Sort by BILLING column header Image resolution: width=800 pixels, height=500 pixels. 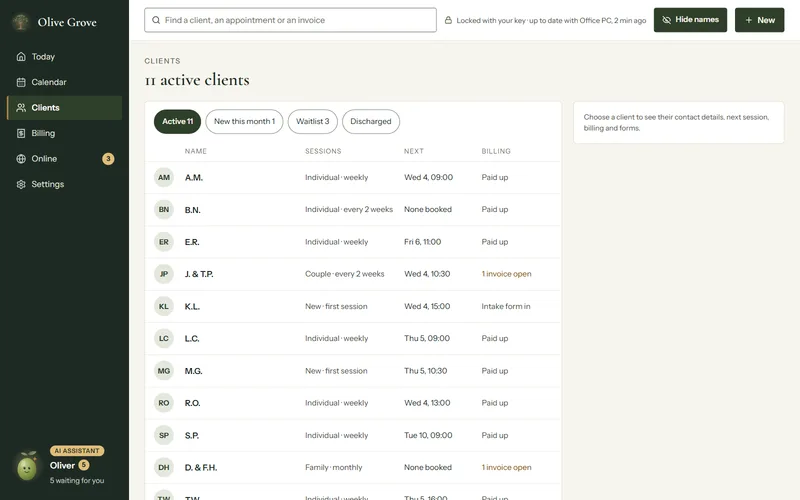(496, 151)
